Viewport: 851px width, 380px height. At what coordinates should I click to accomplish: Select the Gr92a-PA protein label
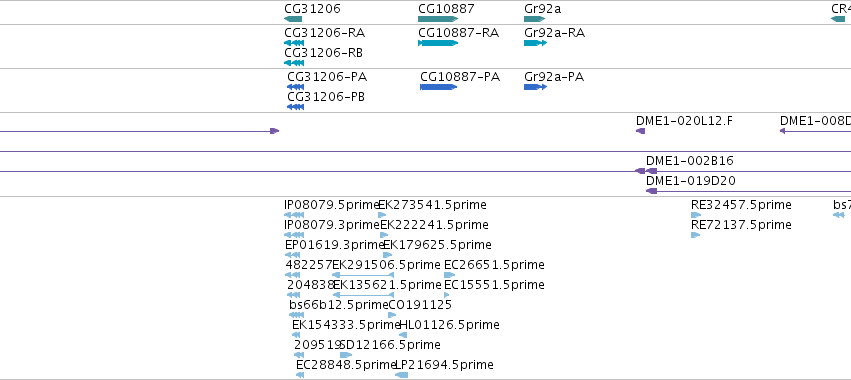[x=554, y=77]
